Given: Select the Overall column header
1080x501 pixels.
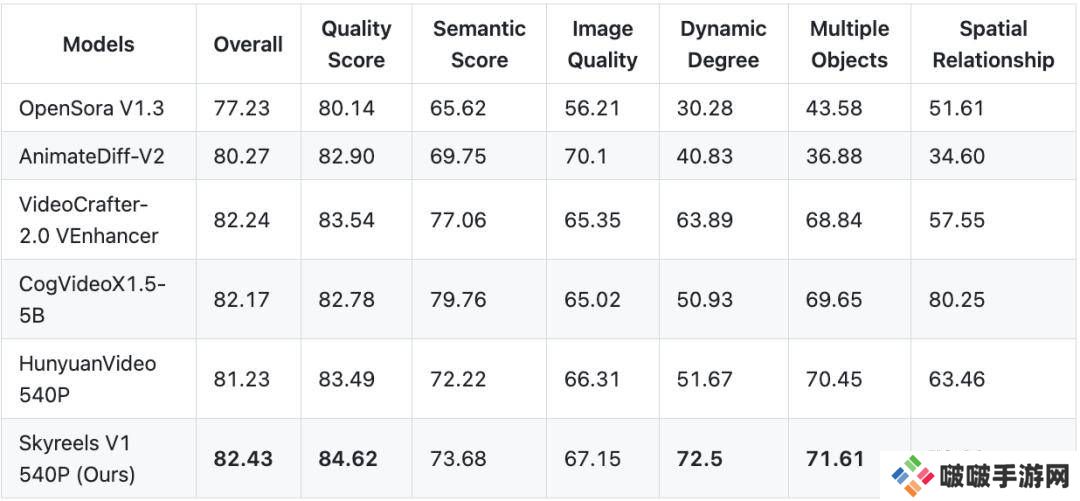Looking at the screenshot, I should [x=248, y=44].
